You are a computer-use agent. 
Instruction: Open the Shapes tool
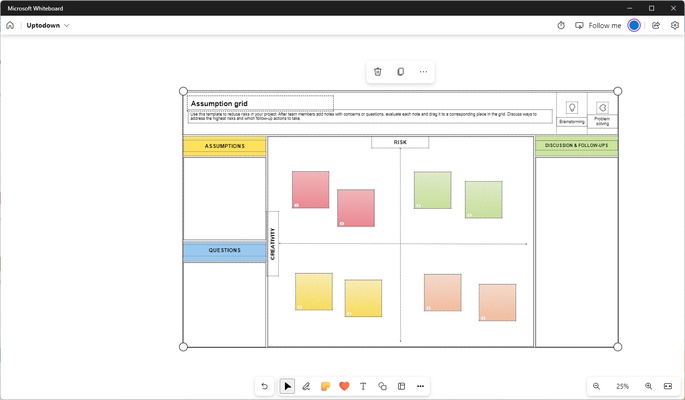(382, 386)
